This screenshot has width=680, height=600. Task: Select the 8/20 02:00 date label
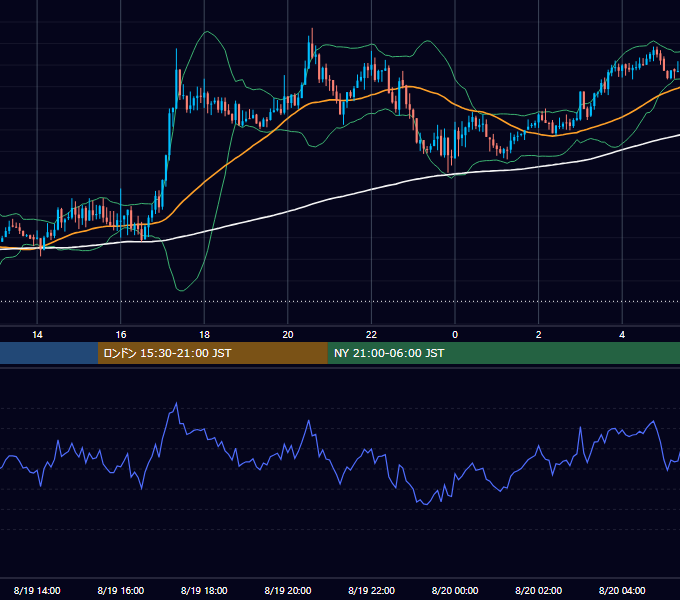pyautogui.click(x=538, y=590)
